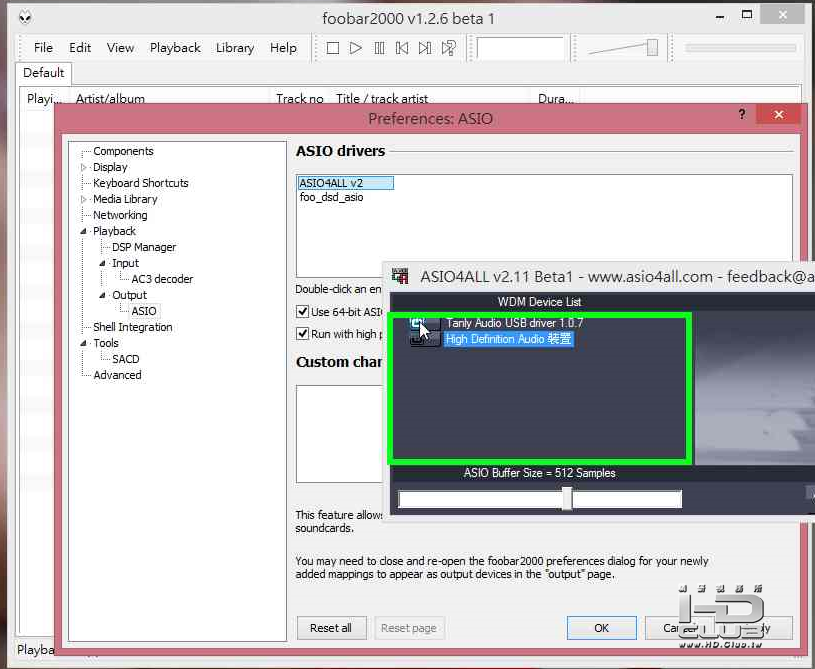The height and width of the screenshot is (669, 815).
Task: Click the Reset all button
Action: pyautogui.click(x=331, y=628)
